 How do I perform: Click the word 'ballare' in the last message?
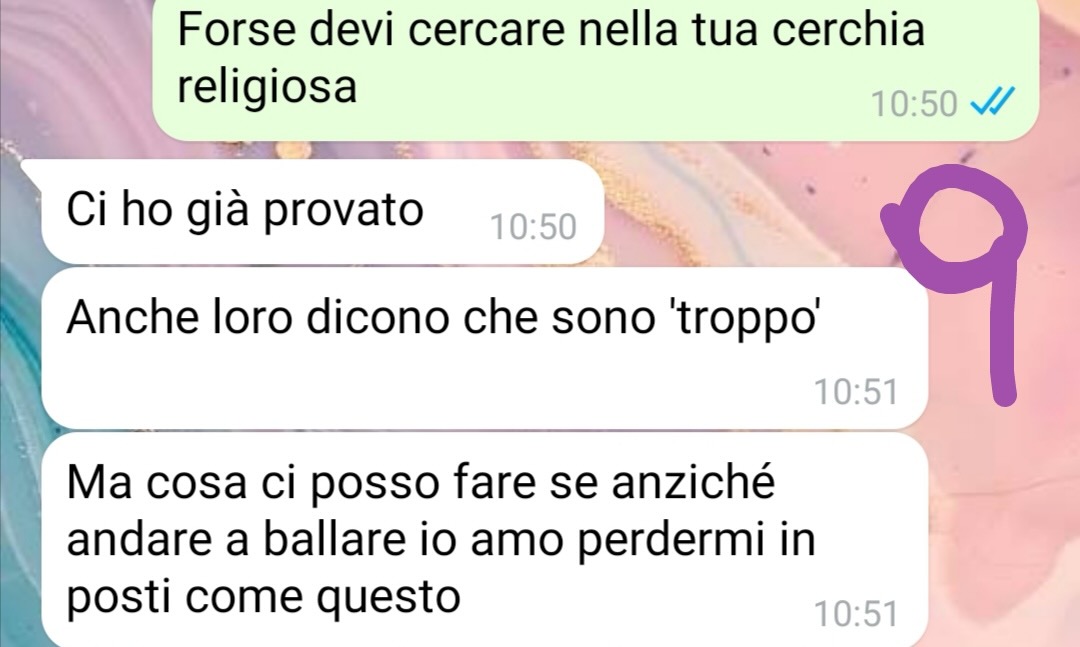[335, 539]
